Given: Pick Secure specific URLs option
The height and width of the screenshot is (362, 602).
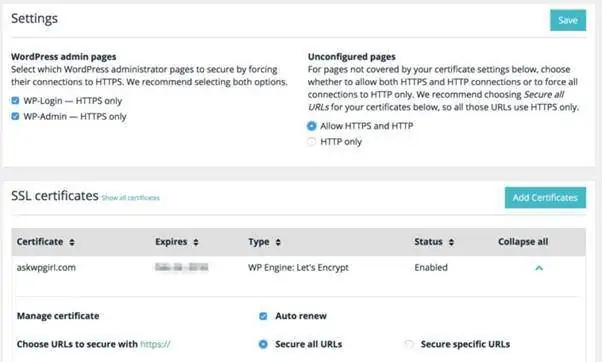Looking at the screenshot, I should (409, 344).
